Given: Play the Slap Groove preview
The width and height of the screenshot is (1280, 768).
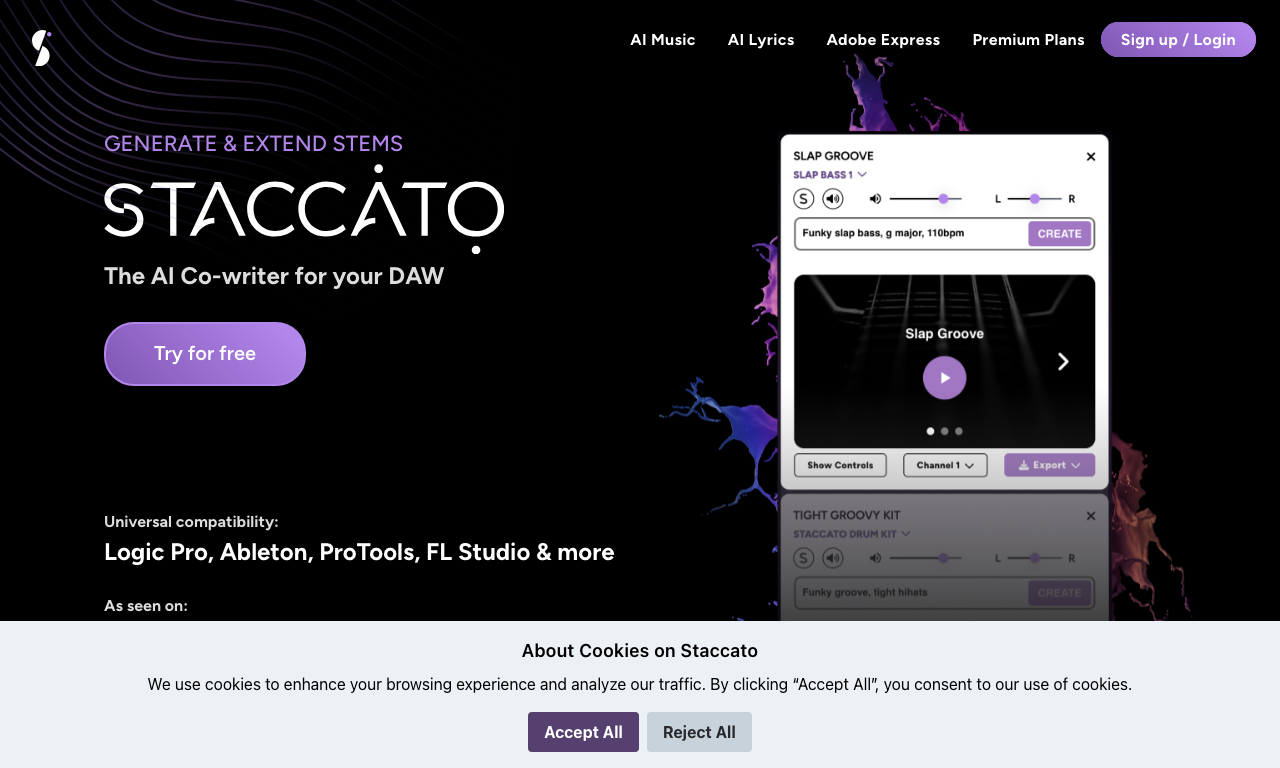Looking at the screenshot, I should click(x=945, y=378).
